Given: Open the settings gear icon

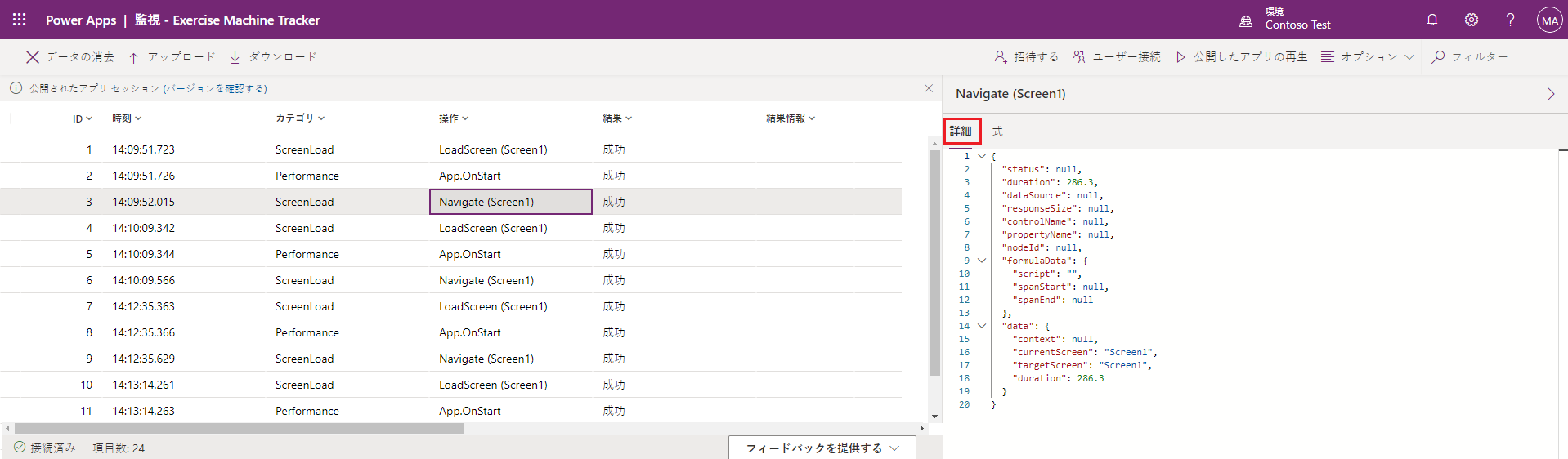Looking at the screenshot, I should (x=1472, y=20).
